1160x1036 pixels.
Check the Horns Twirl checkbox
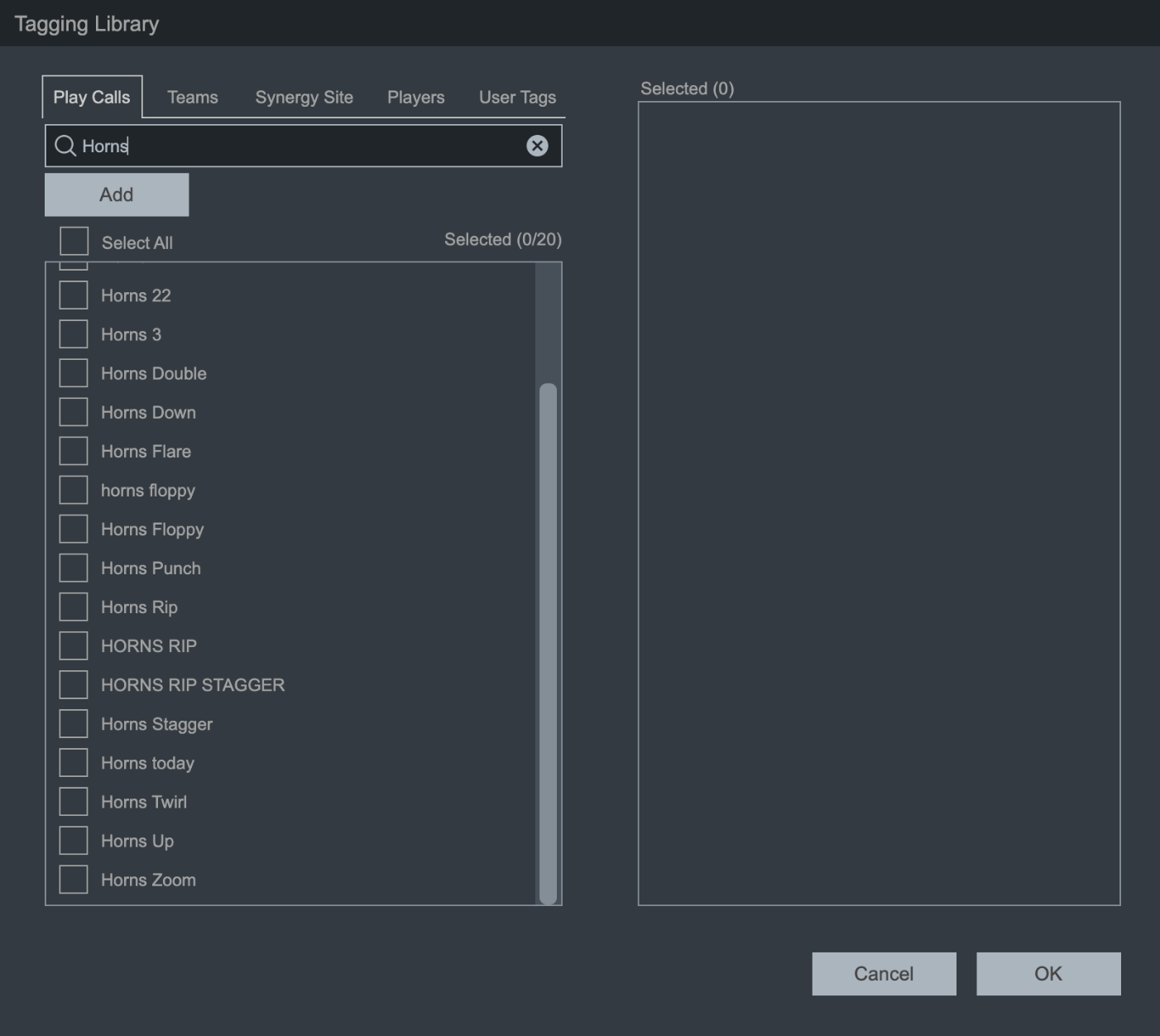pyautogui.click(x=74, y=801)
